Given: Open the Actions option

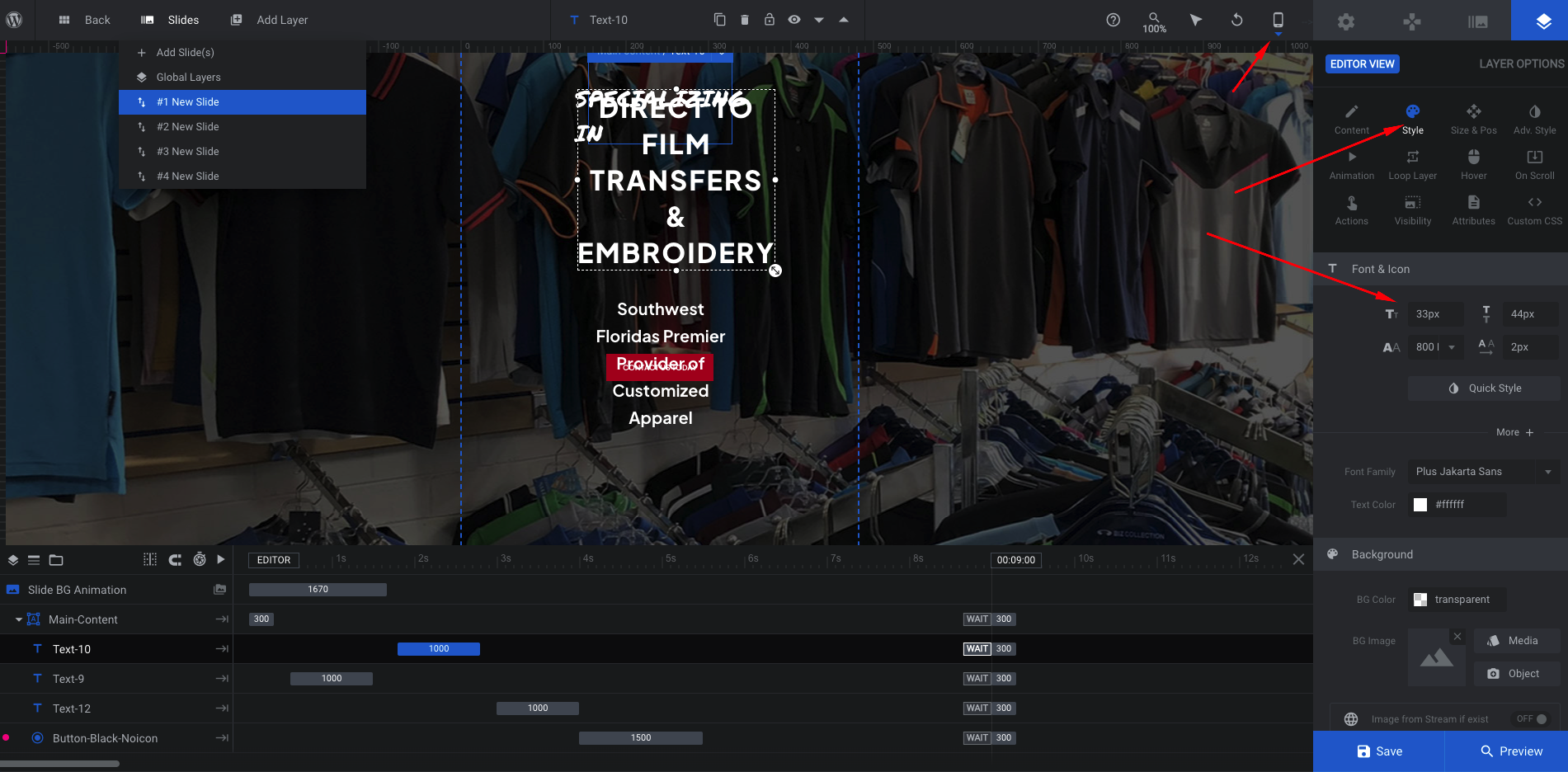Looking at the screenshot, I should (1351, 210).
